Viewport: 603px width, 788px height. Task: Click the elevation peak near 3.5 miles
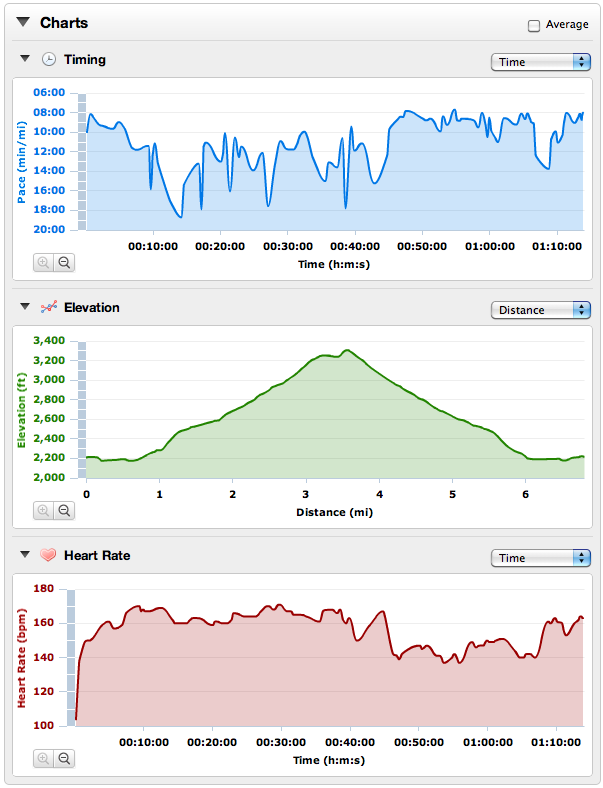[x=347, y=351]
